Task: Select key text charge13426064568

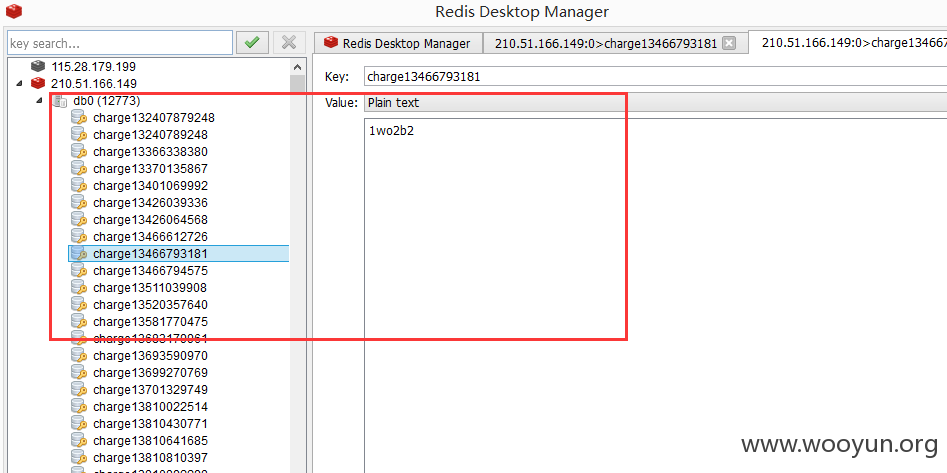Action: tap(150, 219)
